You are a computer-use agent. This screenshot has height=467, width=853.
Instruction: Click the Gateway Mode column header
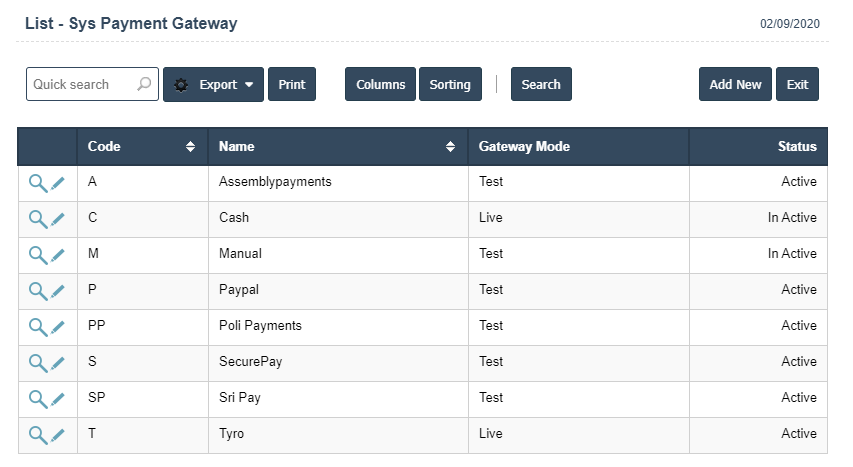click(524, 147)
